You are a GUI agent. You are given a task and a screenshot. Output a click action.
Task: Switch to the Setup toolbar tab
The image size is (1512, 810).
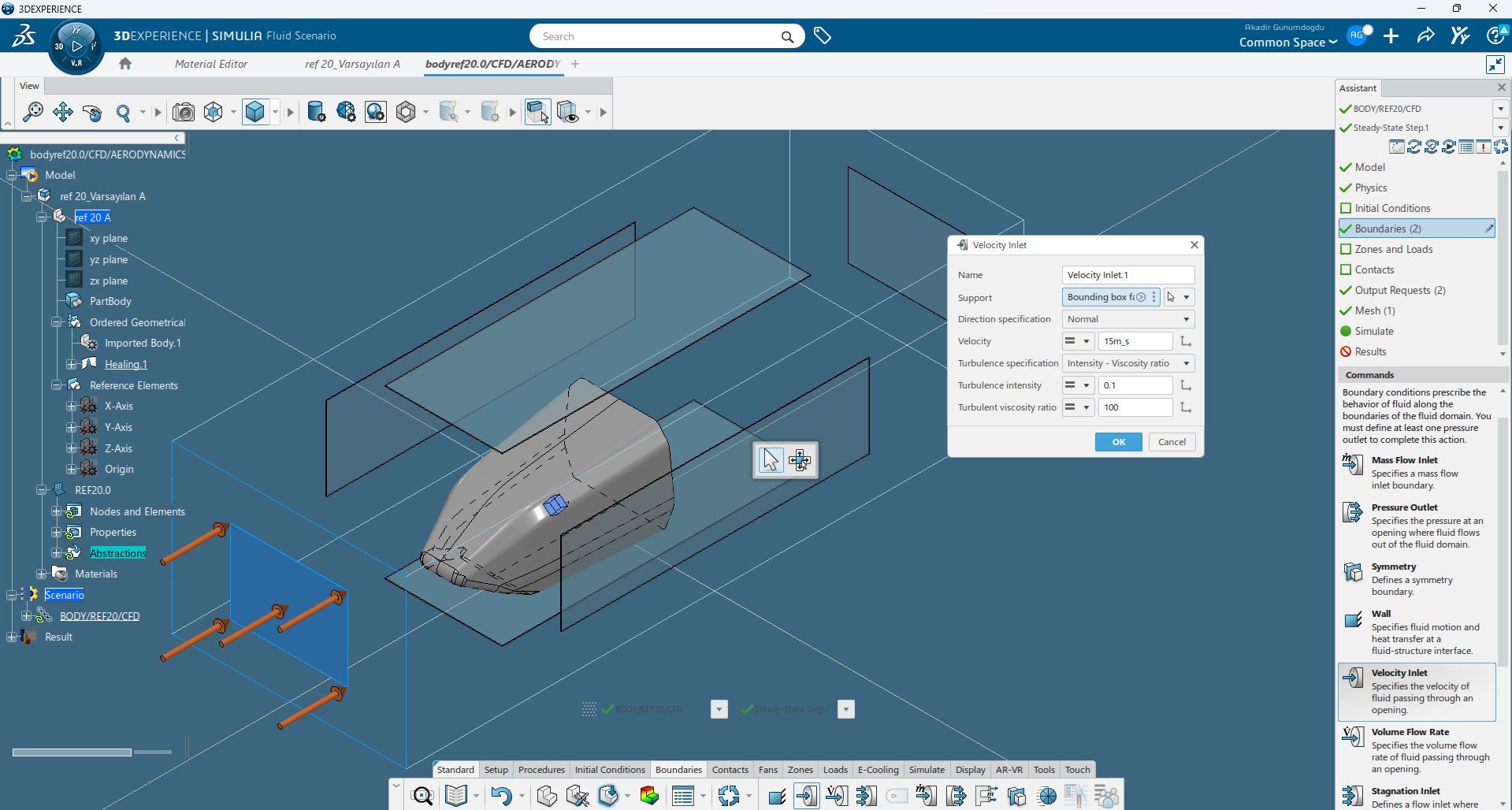pos(496,770)
